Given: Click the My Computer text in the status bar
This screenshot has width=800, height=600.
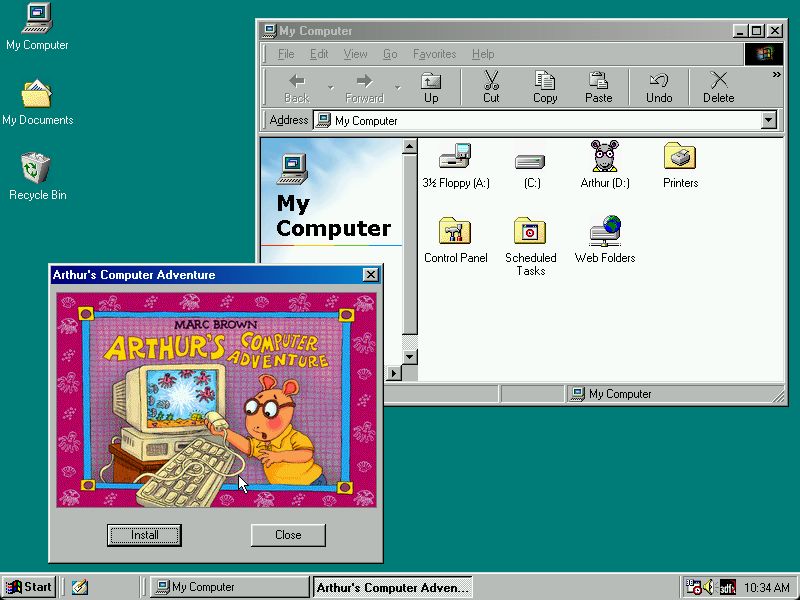Looking at the screenshot, I should click(x=620, y=394).
